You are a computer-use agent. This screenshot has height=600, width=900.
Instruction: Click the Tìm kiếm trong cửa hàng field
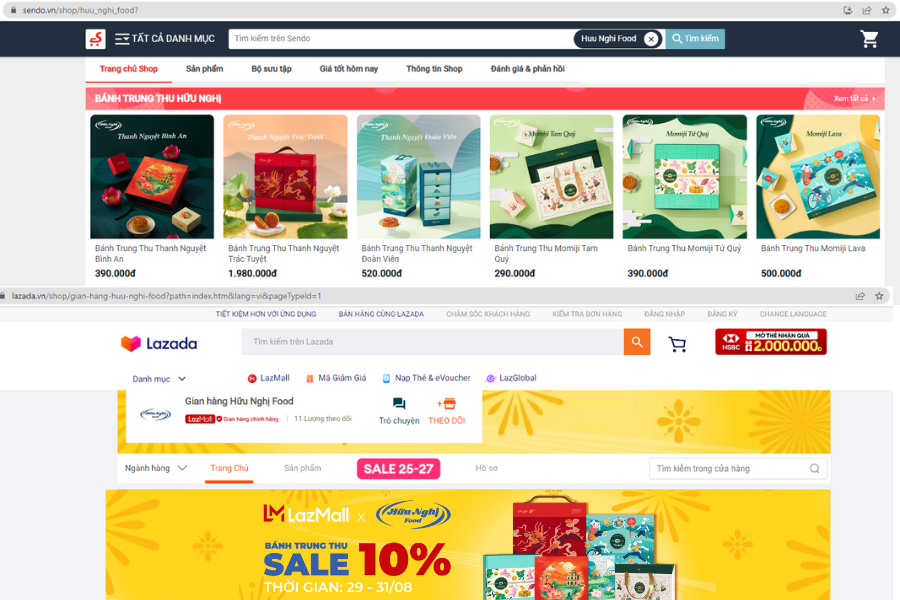click(738, 469)
